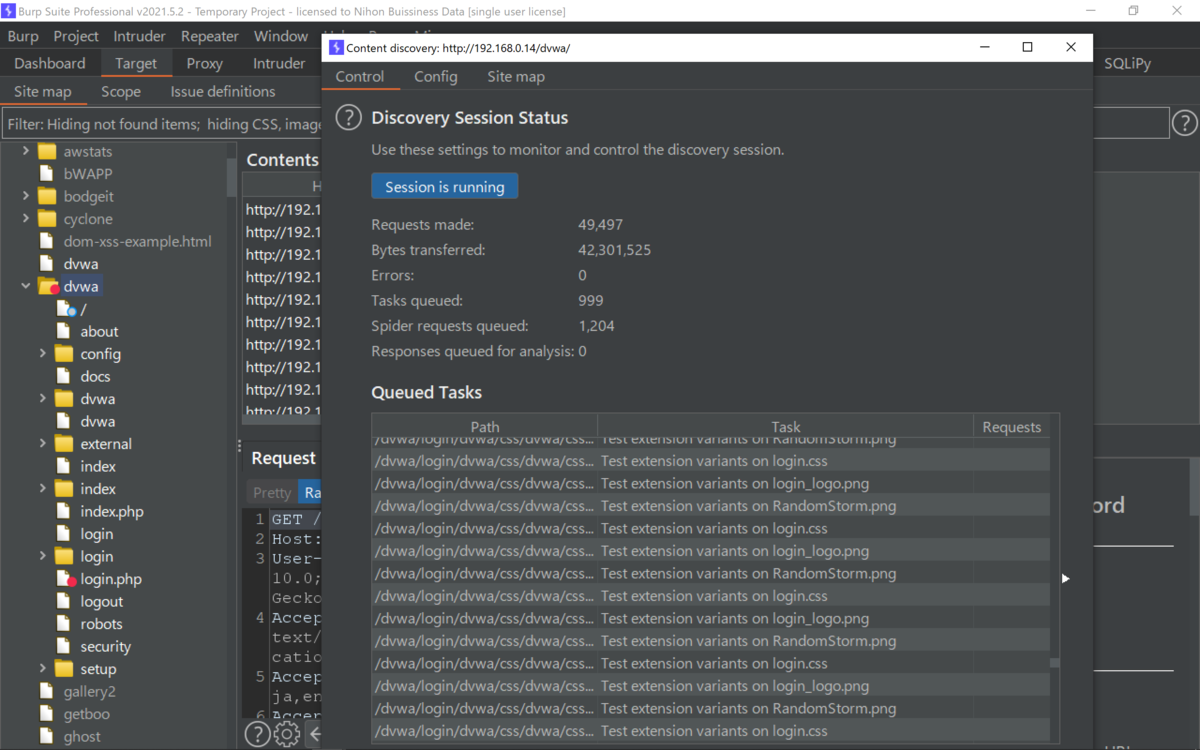Open the Issue definitions sub-tab
The width and height of the screenshot is (1200, 750).
coord(223,91)
